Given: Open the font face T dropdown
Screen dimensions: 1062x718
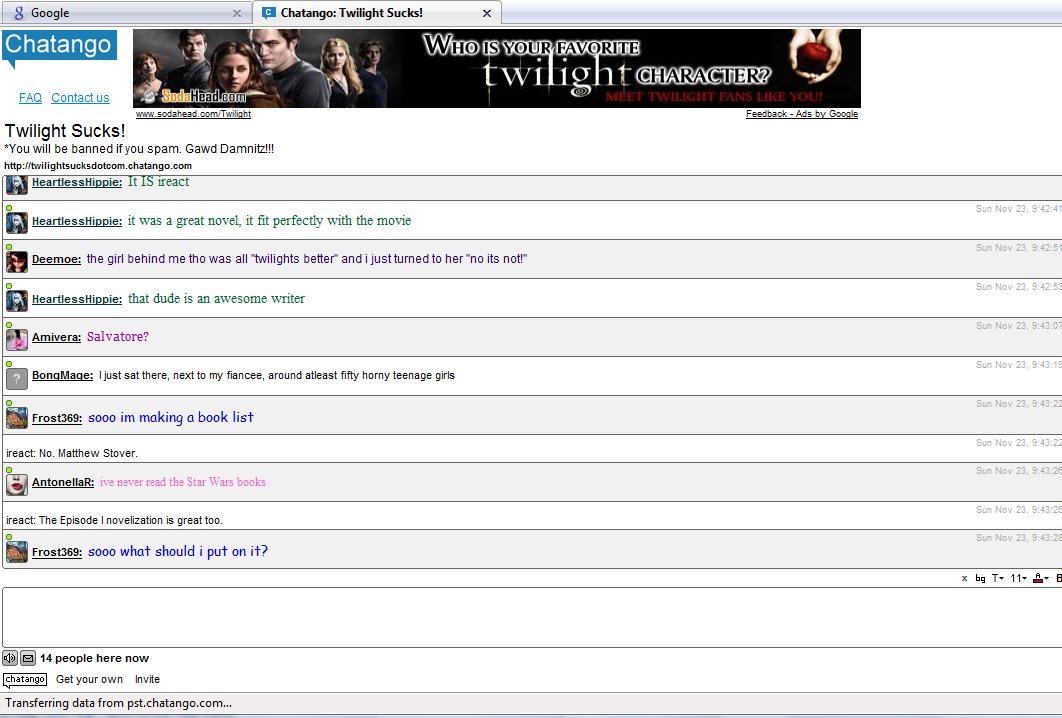Looking at the screenshot, I should tap(997, 578).
